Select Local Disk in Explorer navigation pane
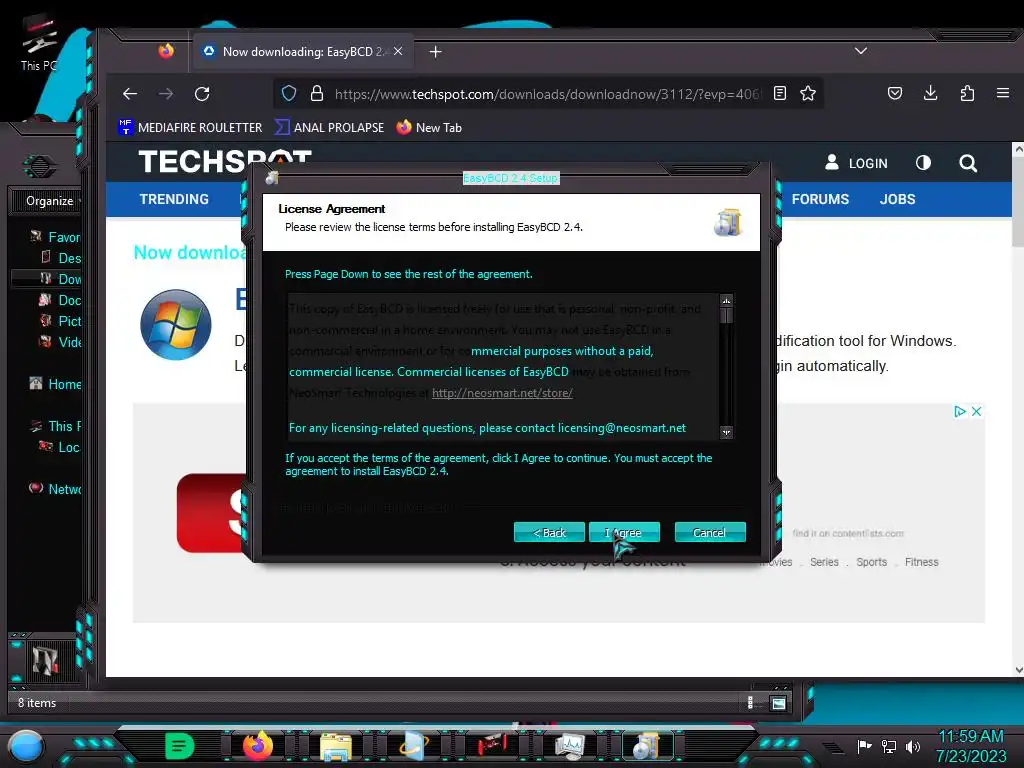The height and width of the screenshot is (768, 1024). (x=60, y=447)
